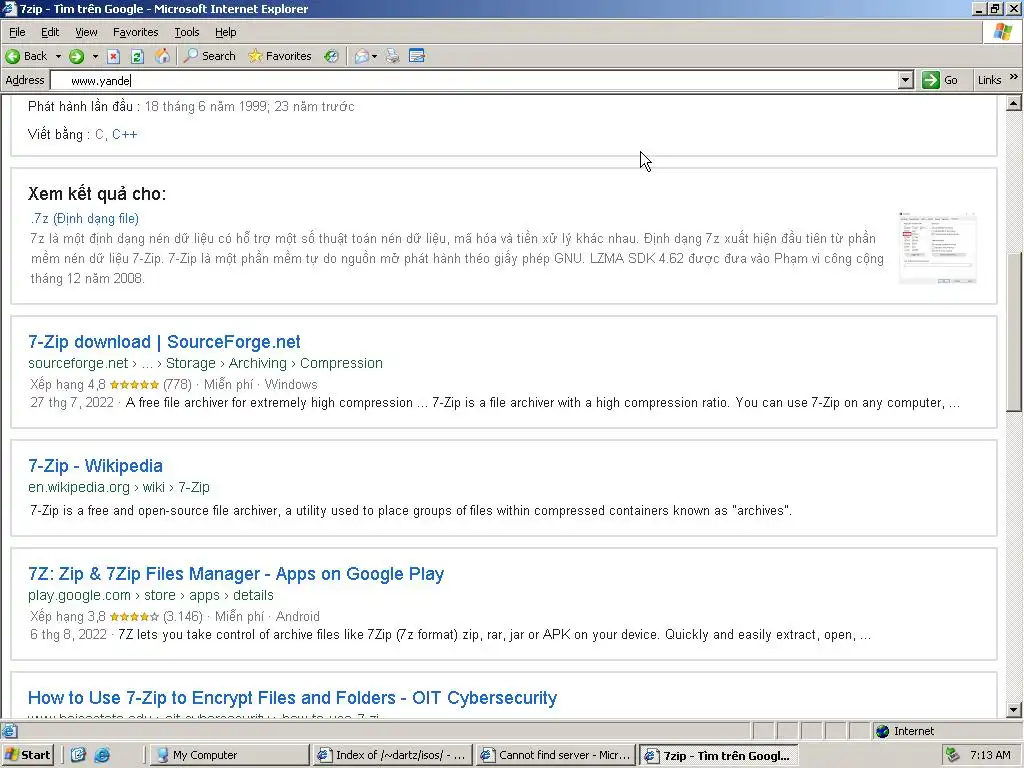Click the Mail envelope toolbar icon
Screen dimensions: 1024x768
pos(362,56)
